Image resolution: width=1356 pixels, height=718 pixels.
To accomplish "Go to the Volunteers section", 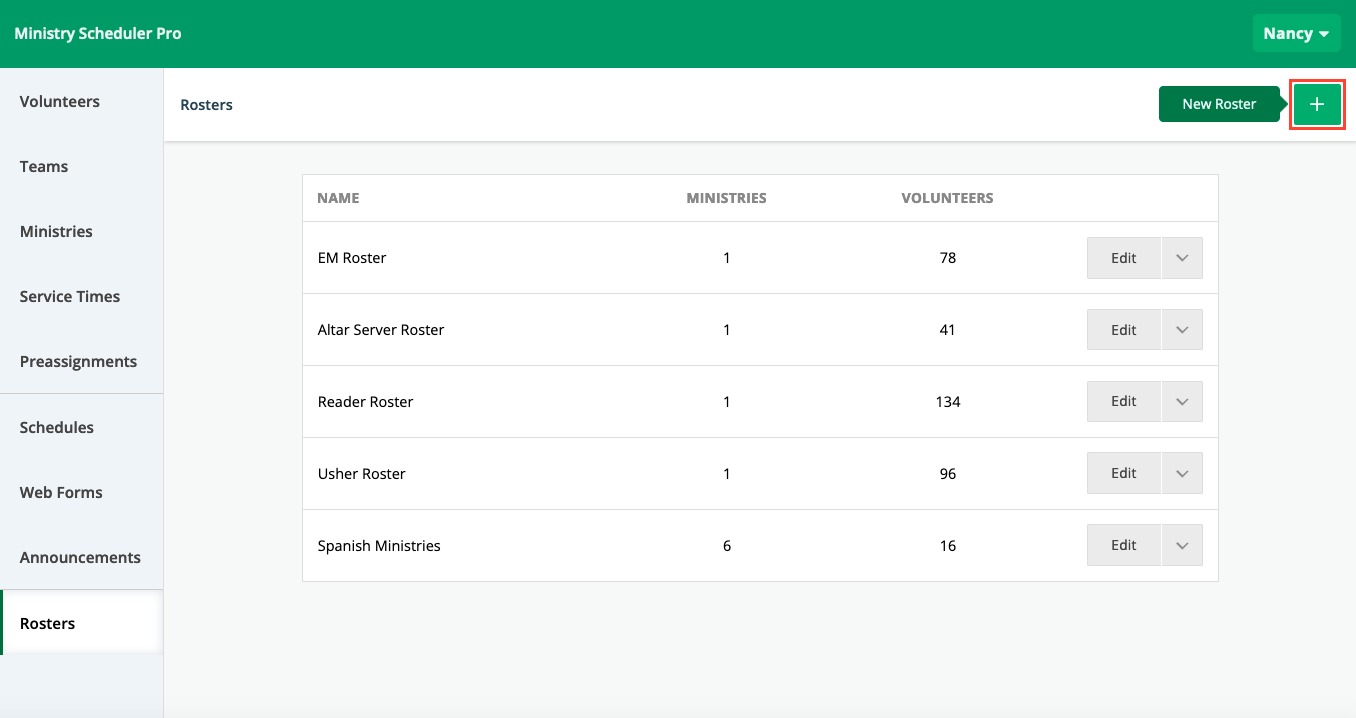I will point(60,102).
